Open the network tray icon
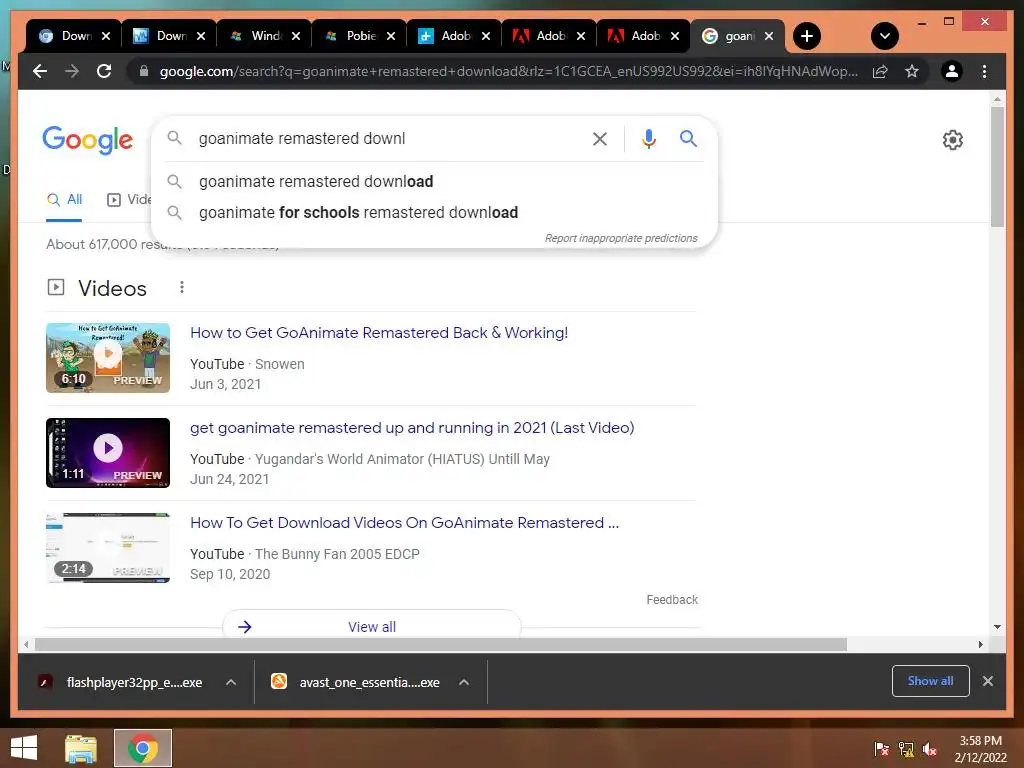Image resolution: width=1024 pixels, height=768 pixels. pyautogui.click(x=906, y=749)
